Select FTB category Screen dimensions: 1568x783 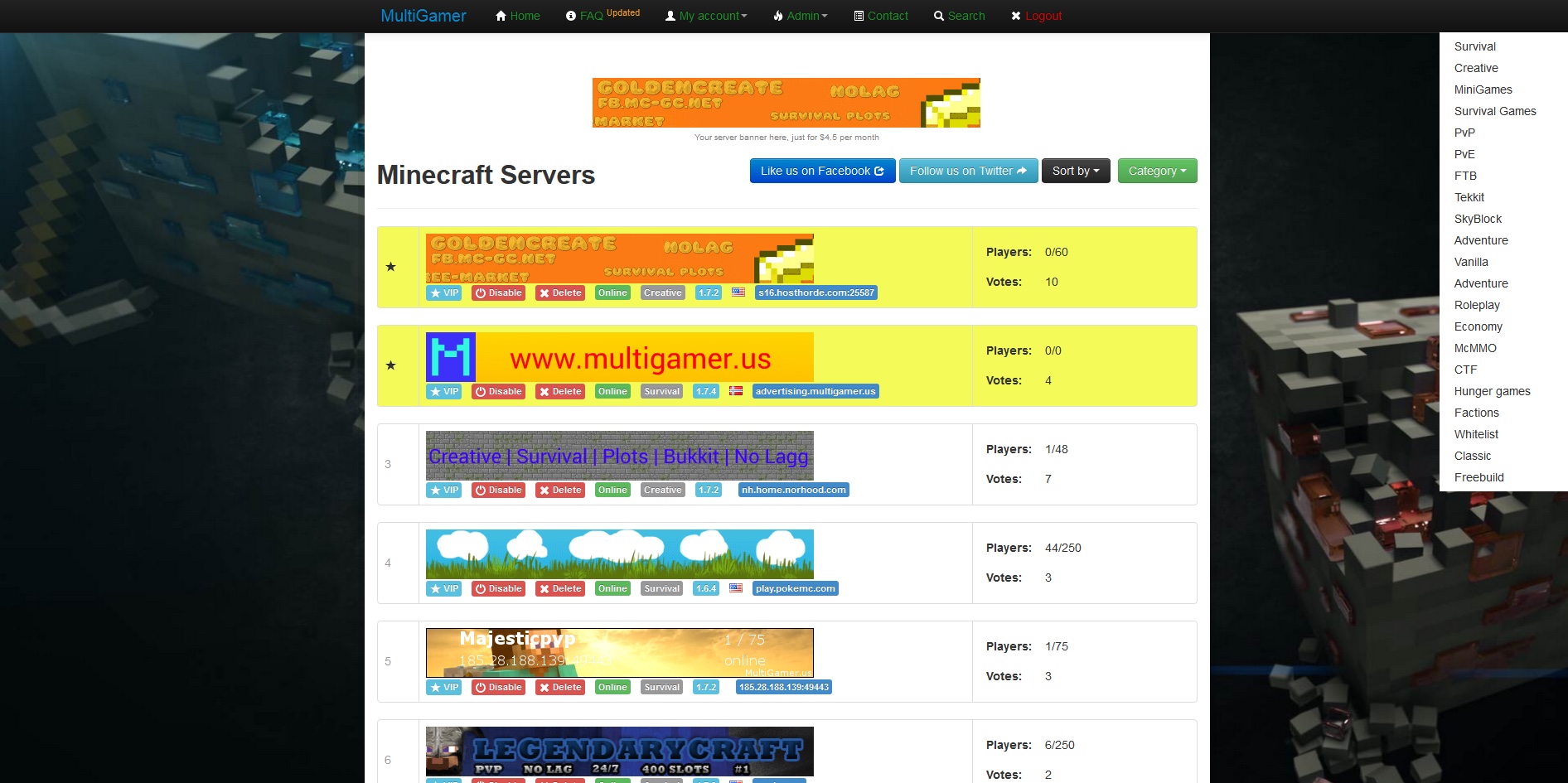pos(1465,176)
